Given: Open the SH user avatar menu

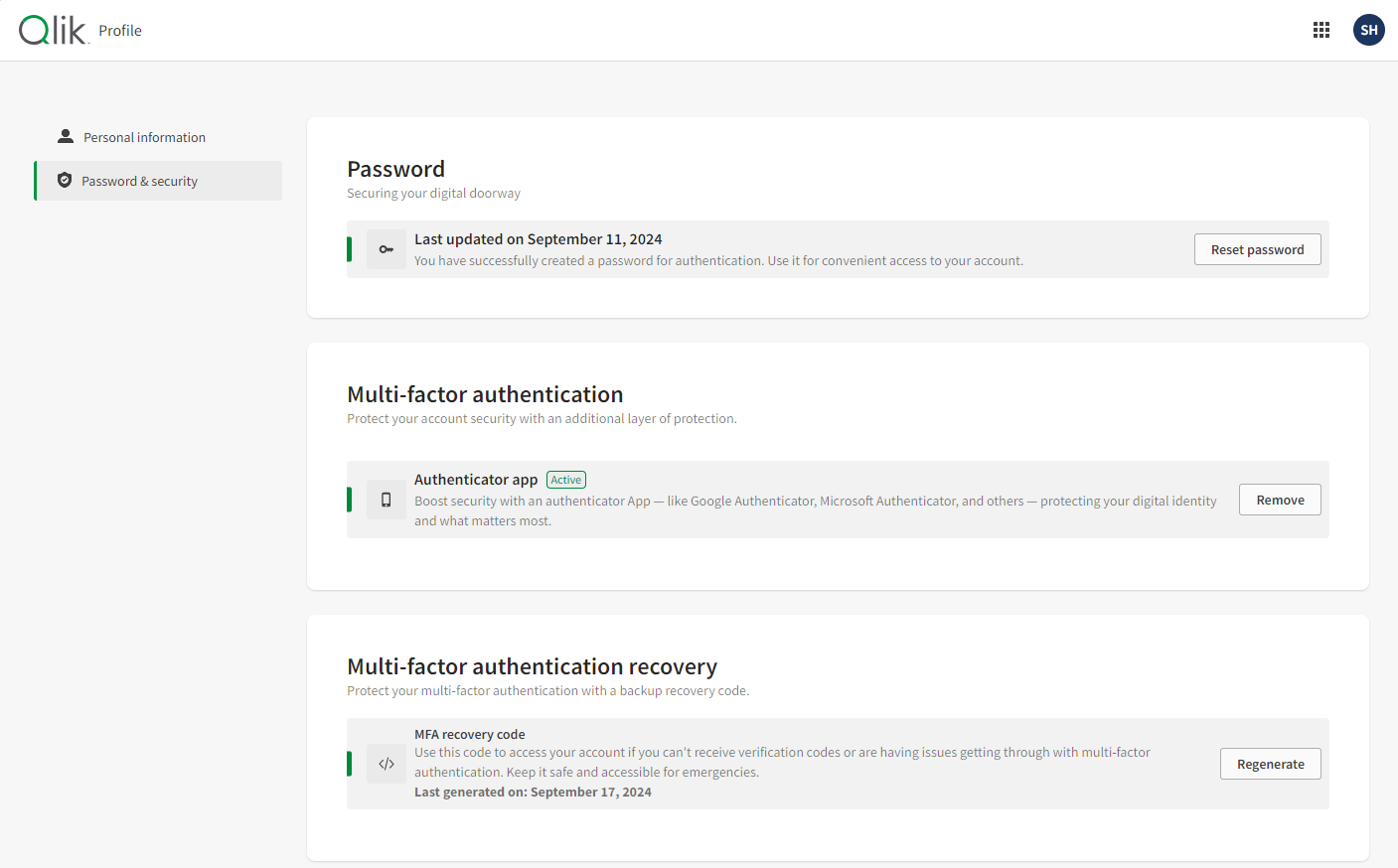Looking at the screenshot, I should click(1368, 30).
